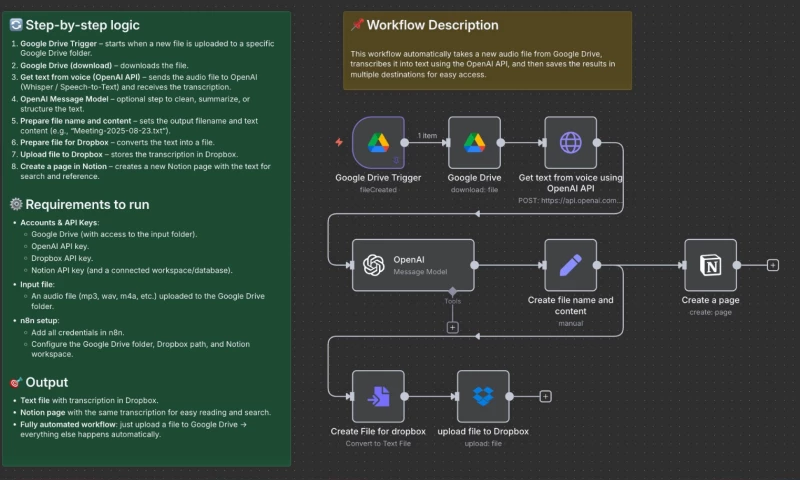Click the Step-by-step logic refresh emoji icon
Image resolution: width=800 pixels, height=480 pixels.
[x=16, y=24]
